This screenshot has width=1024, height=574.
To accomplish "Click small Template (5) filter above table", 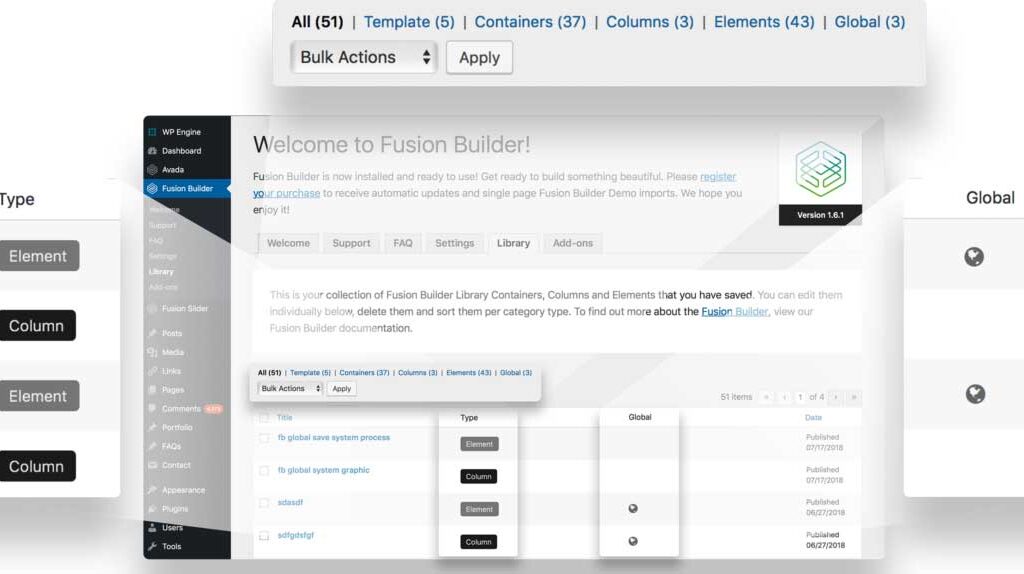I will point(310,373).
